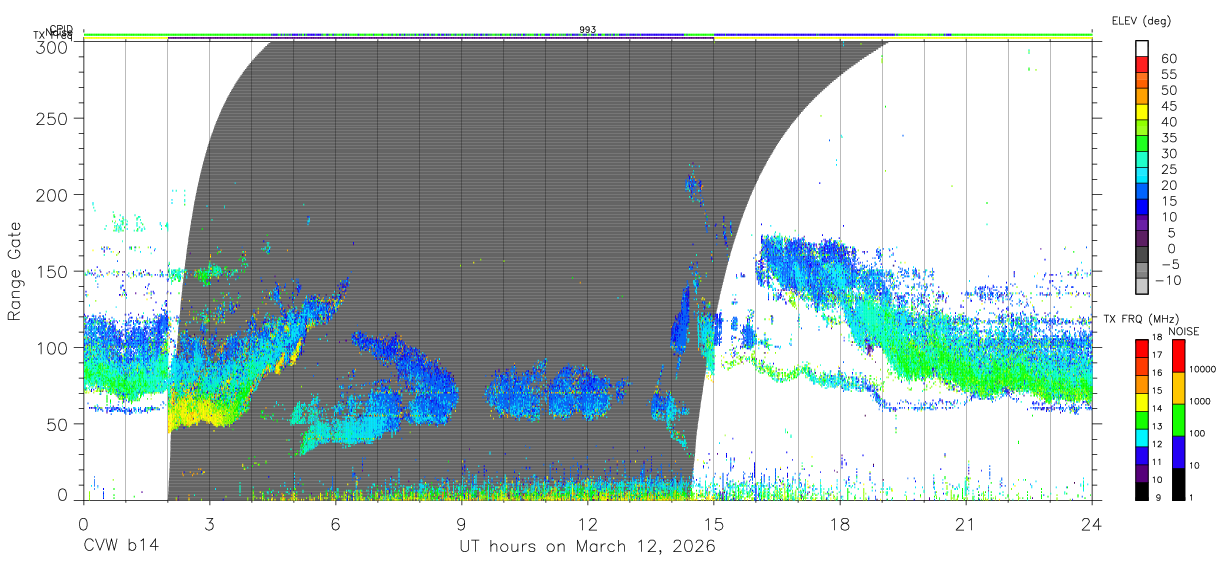Image resolution: width=1228 pixels, height=567 pixels.
Task: Click the Range Gate y-axis label
Action: (15, 271)
